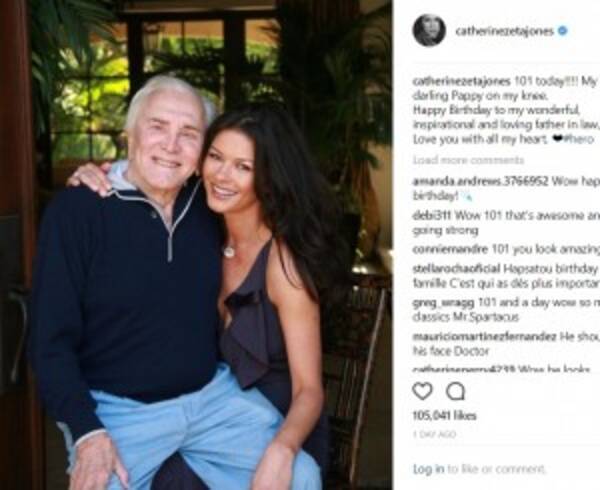Click the 1 DAY AGO timestamp

pyautogui.click(x=433, y=435)
